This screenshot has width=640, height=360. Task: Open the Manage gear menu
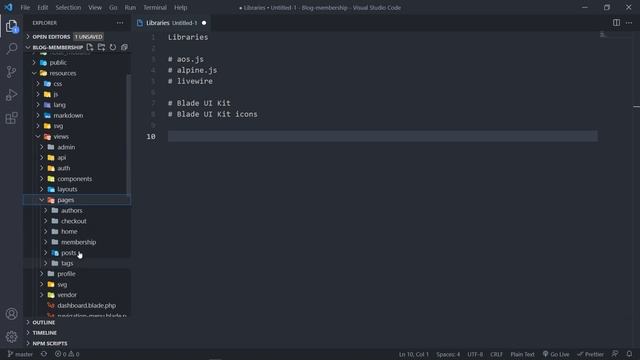click(x=11, y=337)
